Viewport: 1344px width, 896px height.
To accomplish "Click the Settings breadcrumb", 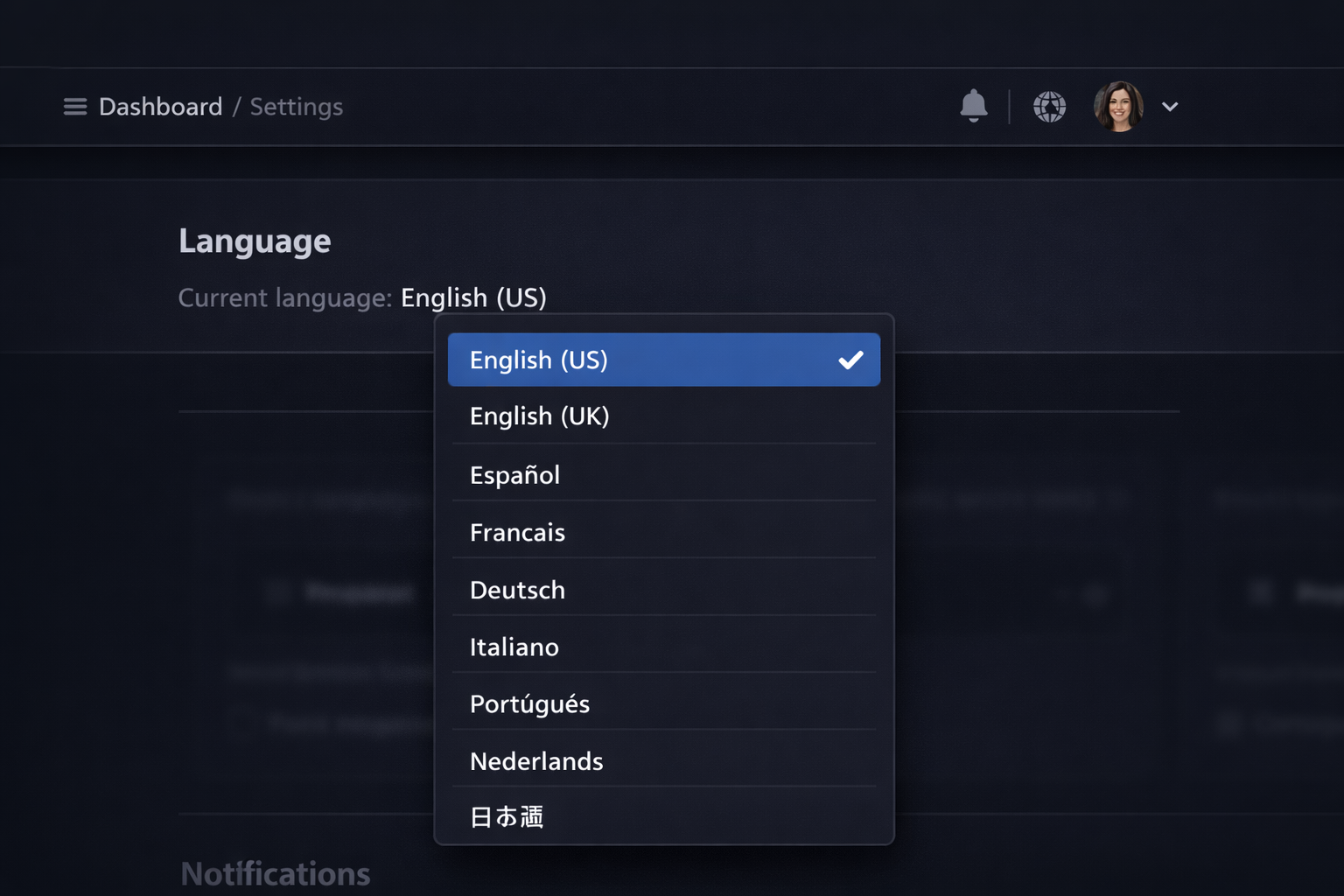I will (297, 107).
